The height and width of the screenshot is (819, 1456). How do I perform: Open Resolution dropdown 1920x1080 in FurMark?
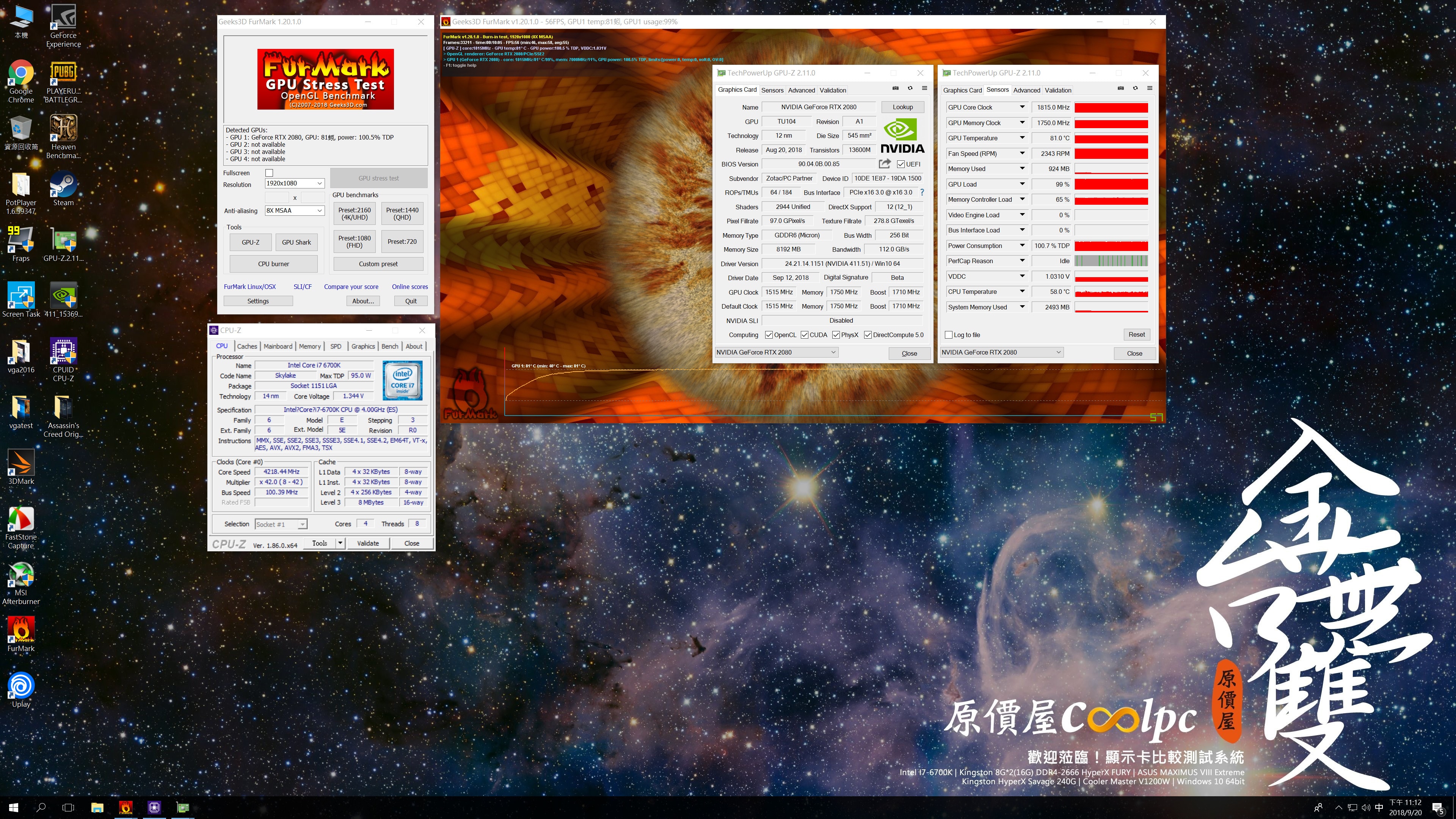coord(295,183)
